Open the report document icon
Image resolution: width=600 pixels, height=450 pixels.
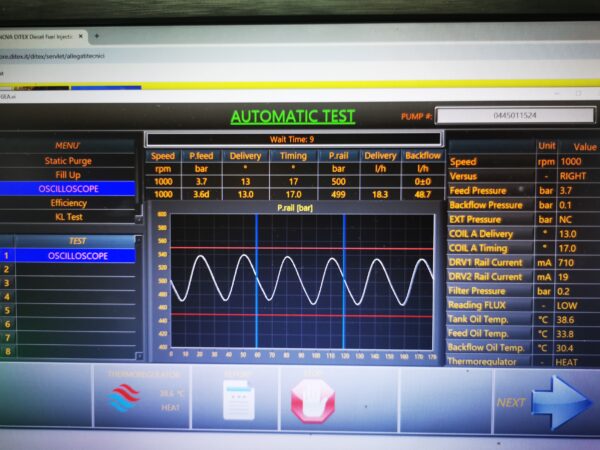tap(238, 401)
